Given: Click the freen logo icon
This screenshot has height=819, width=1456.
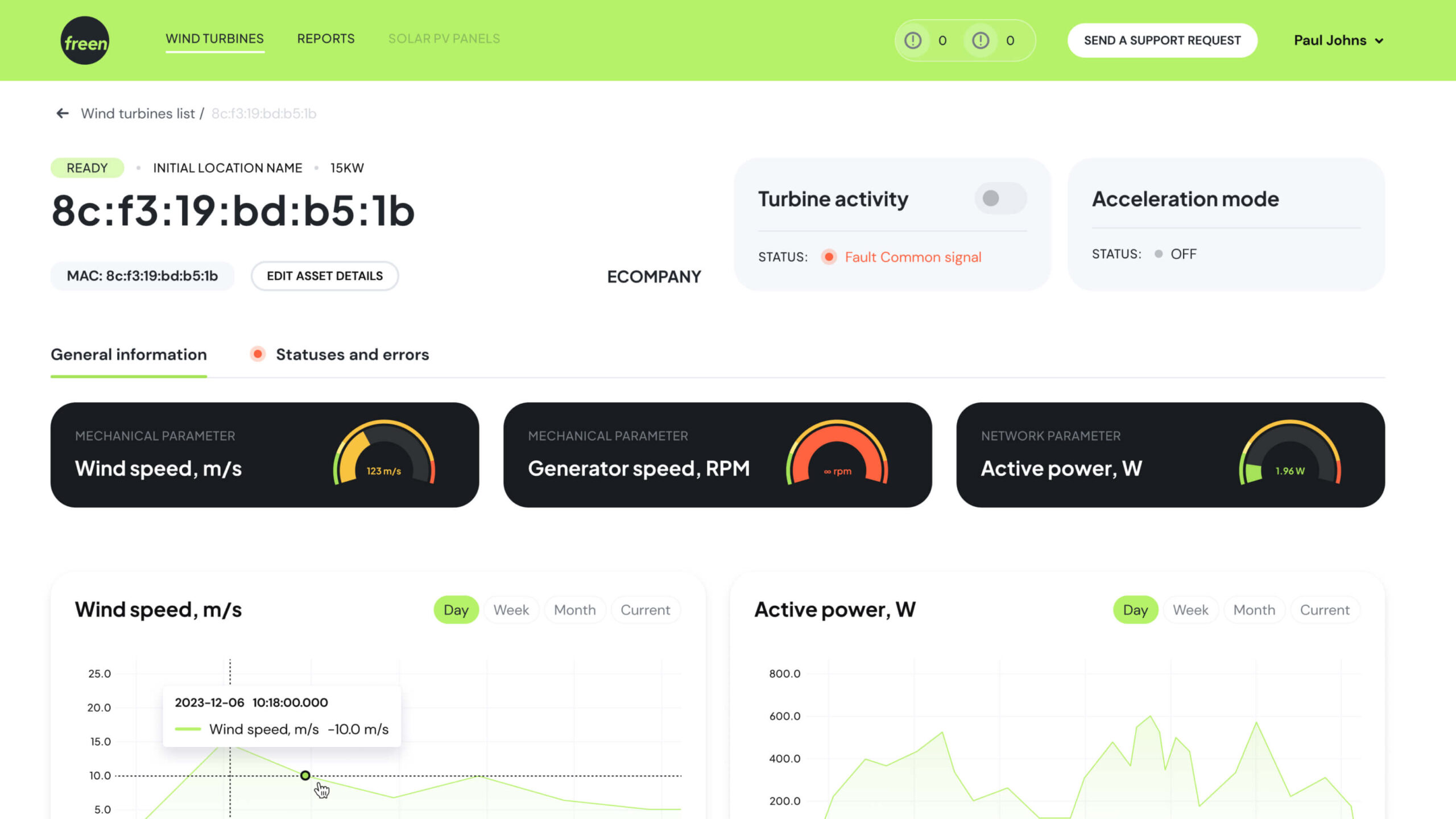Looking at the screenshot, I should (x=85, y=40).
